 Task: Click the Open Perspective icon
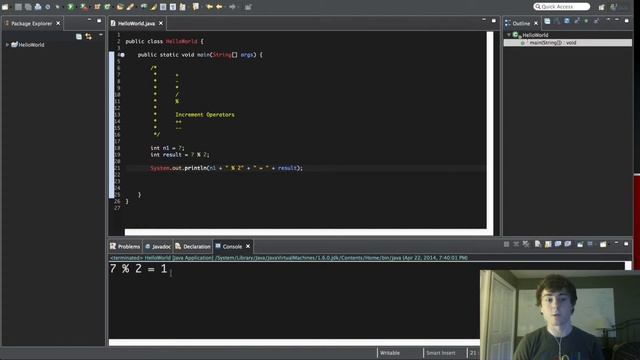(x=602, y=7)
